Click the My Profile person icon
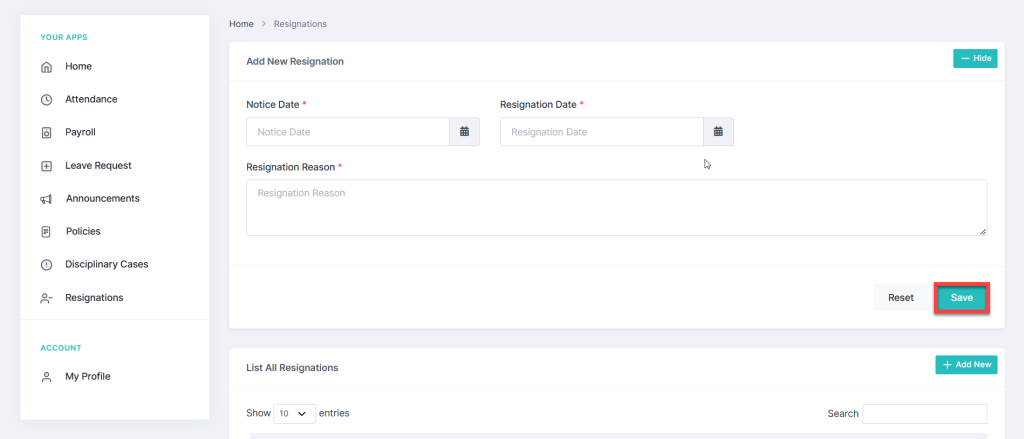This screenshot has height=439, width=1024. pyautogui.click(x=46, y=377)
